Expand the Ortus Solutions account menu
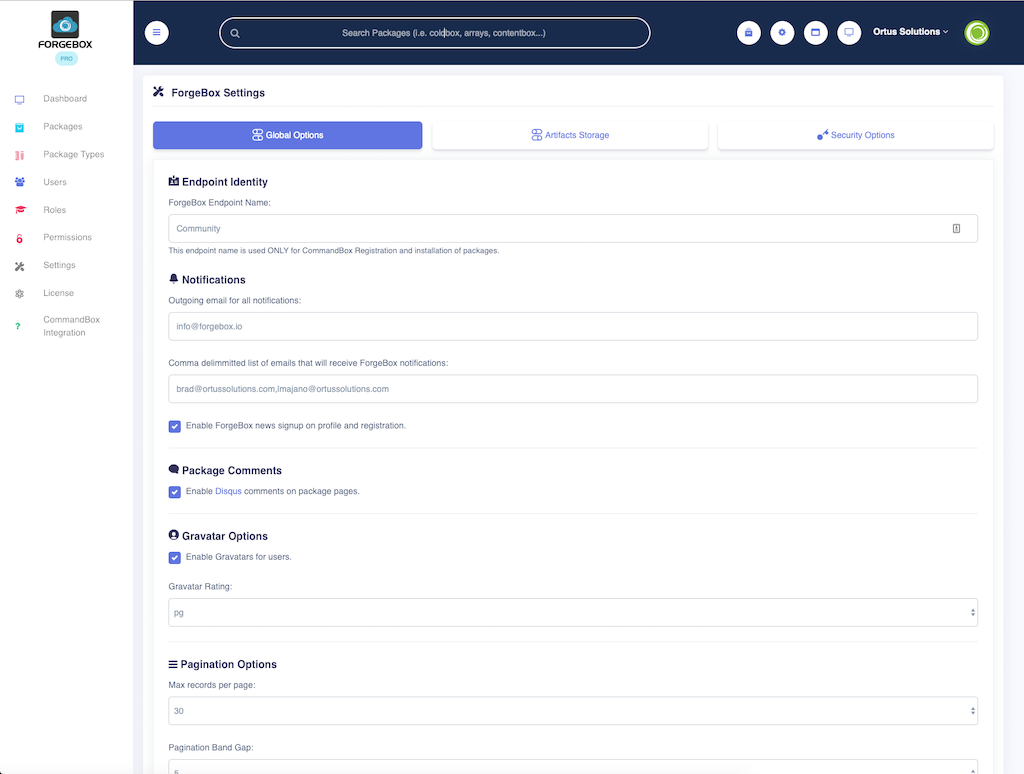1024x774 pixels. [x=910, y=32]
